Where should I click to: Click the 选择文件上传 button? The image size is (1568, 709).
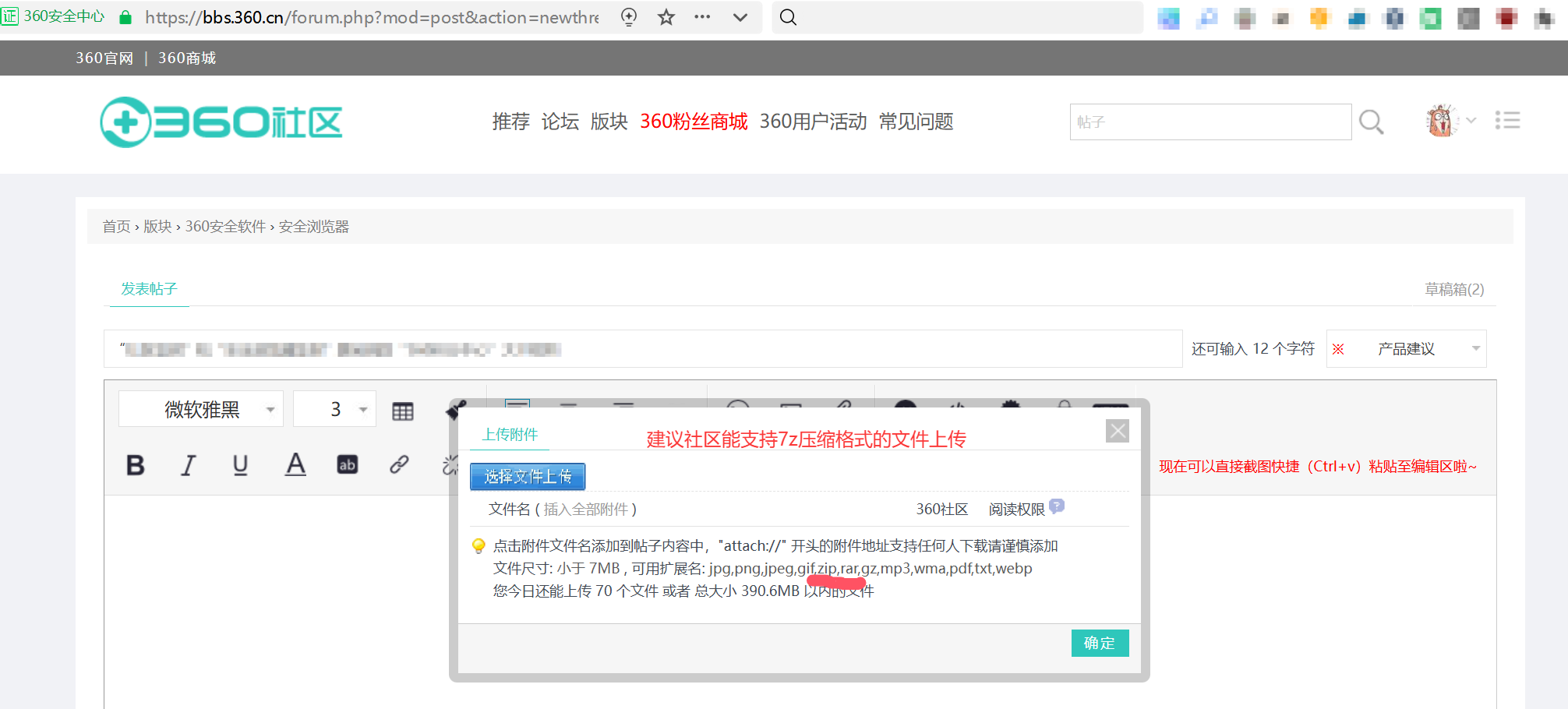point(528,476)
